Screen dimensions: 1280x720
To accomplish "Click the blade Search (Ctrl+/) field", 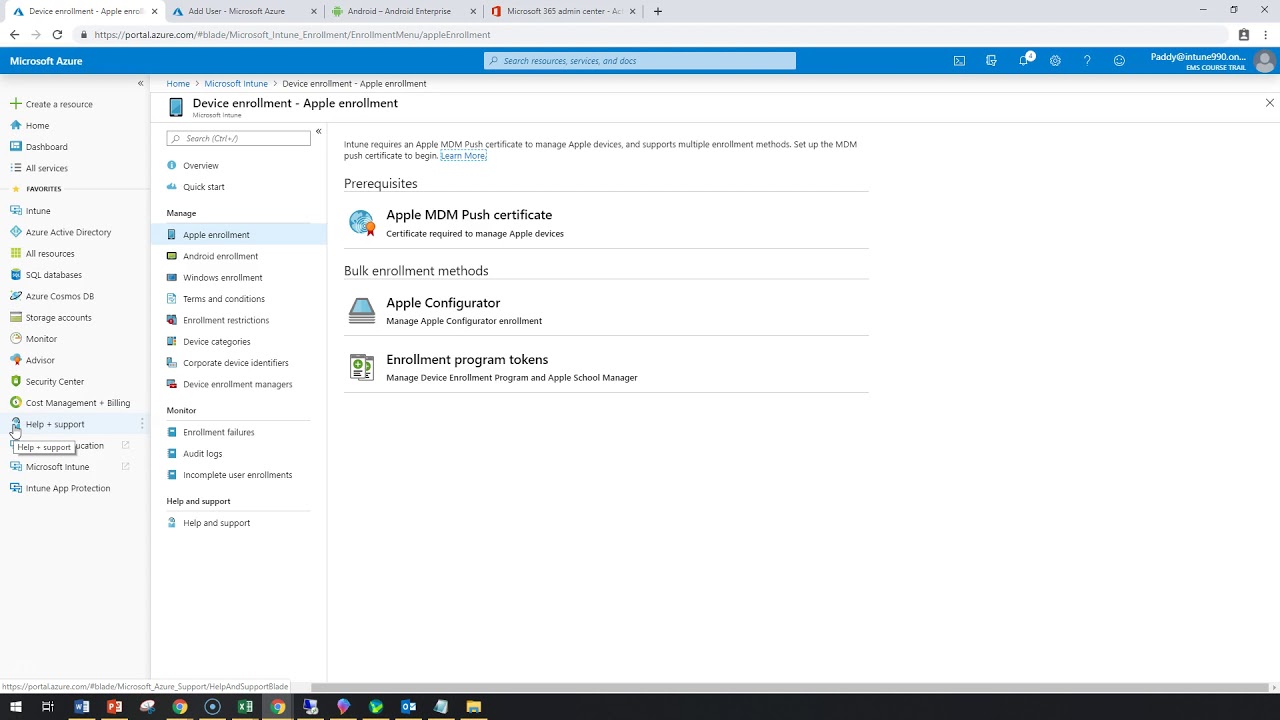I will point(238,139).
